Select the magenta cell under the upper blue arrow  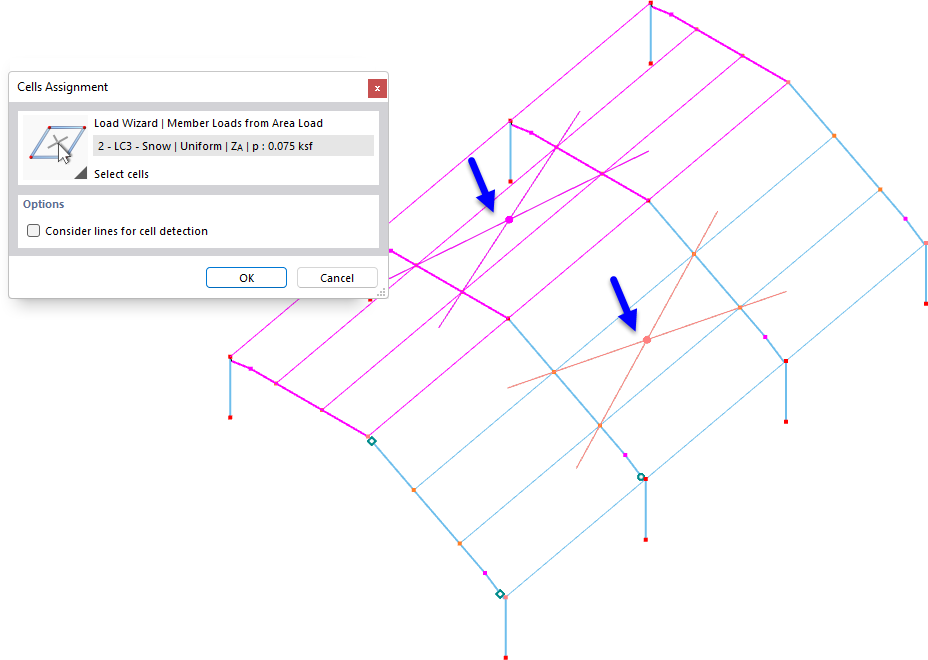[510, 218]
